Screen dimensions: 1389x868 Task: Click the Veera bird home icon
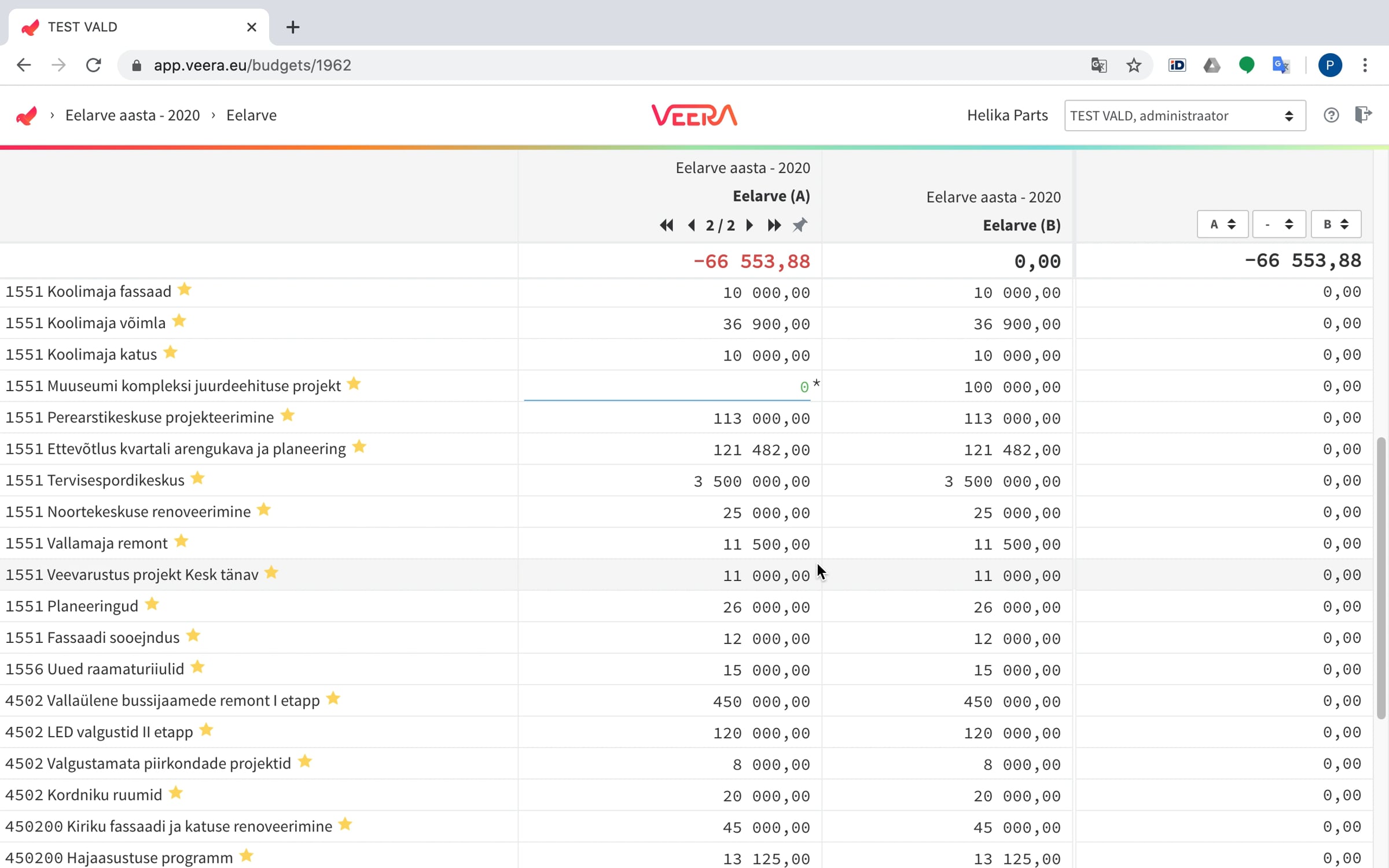pos(27,115)
